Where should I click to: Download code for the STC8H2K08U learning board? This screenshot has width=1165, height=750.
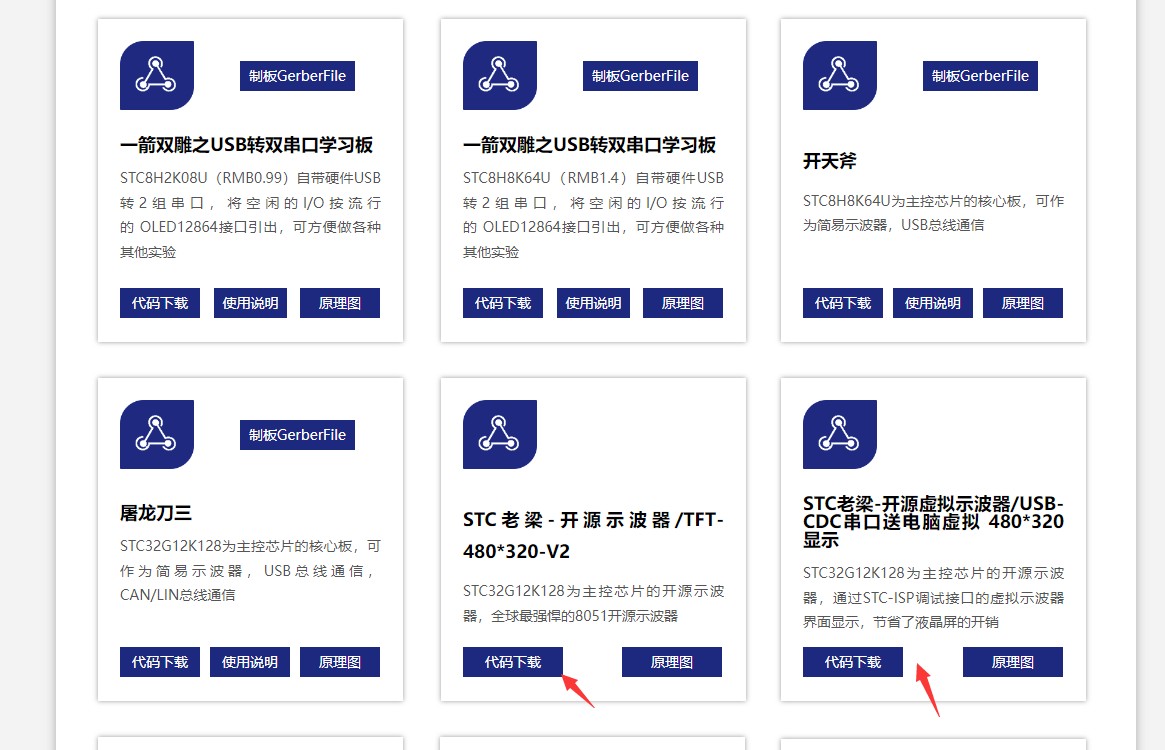click(x=160, y=303)
